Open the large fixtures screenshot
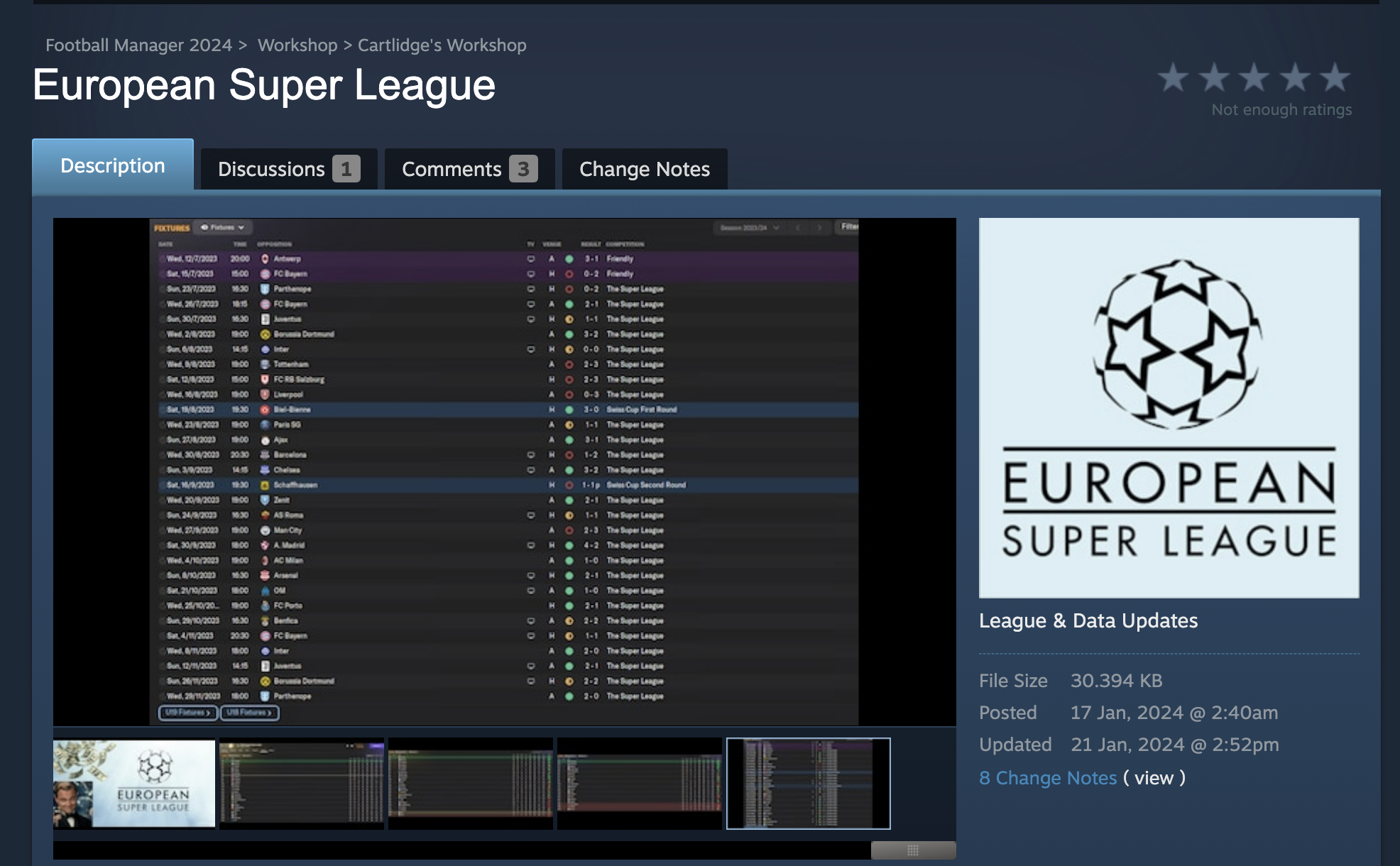The image size is (1400, 866). click(x=504, y=471)
